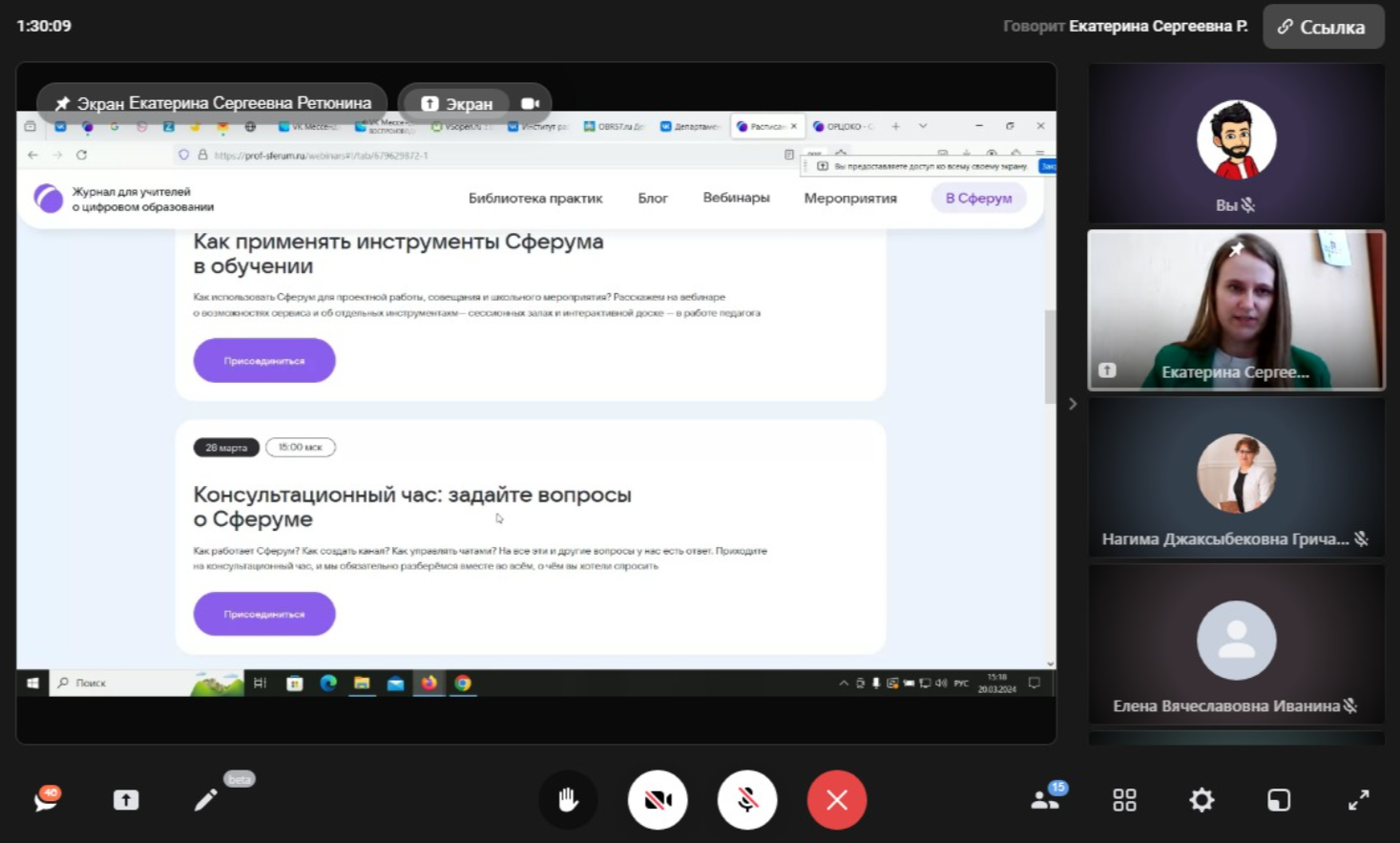Unmute the microphone
Screen dimensions: 1400x843
[x=747, y=800]
